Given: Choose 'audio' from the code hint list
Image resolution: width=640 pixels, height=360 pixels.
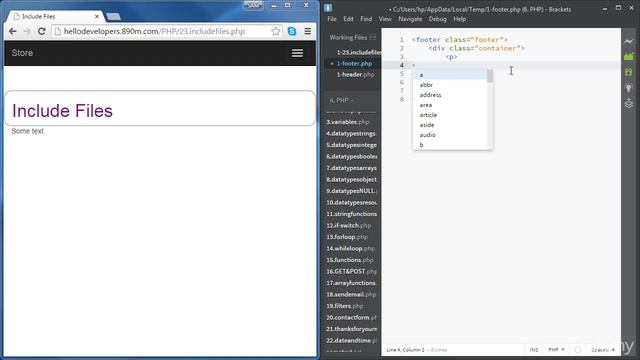Looking at the screenshot, I should (450, 135).
